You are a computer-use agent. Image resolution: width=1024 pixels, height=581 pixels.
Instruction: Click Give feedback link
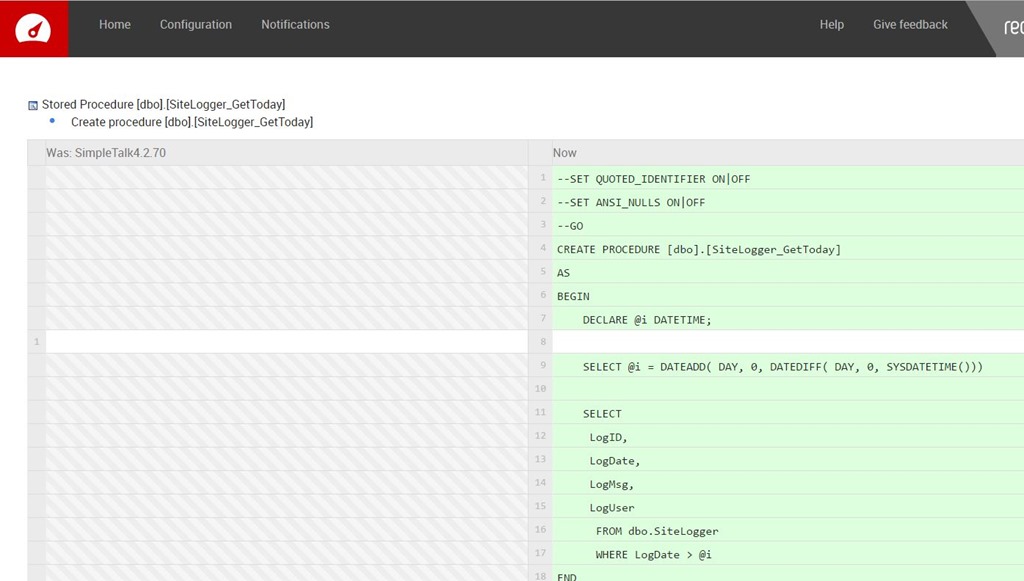[910, 25]
